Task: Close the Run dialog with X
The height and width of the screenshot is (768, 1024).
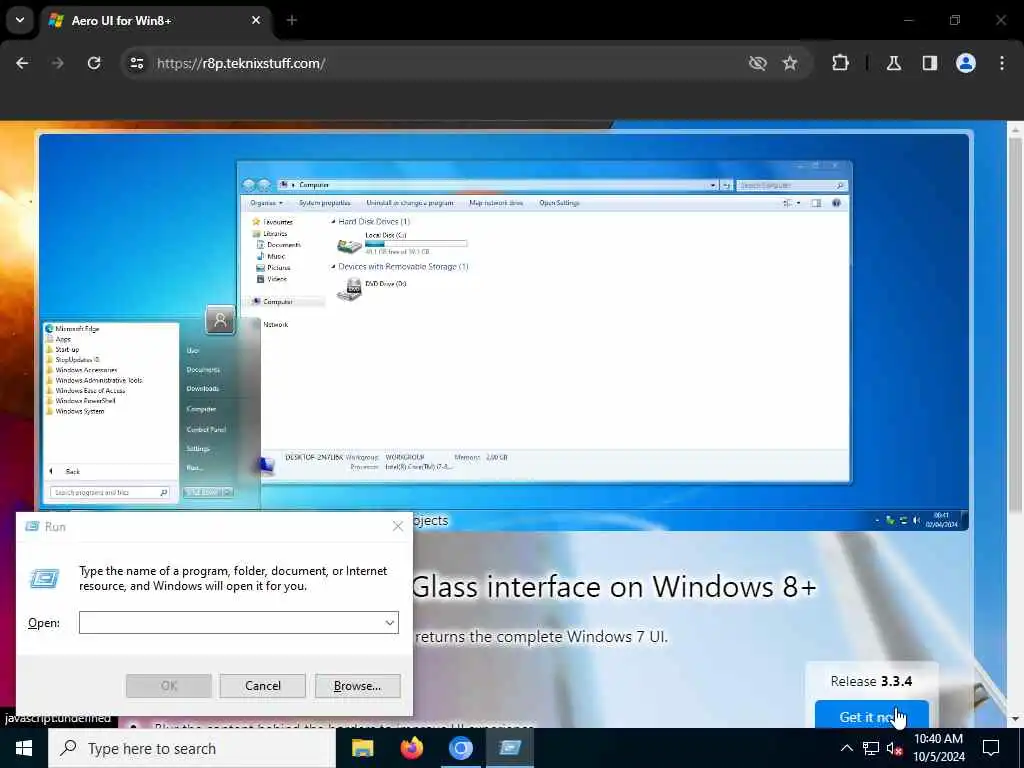Action: 398,526
